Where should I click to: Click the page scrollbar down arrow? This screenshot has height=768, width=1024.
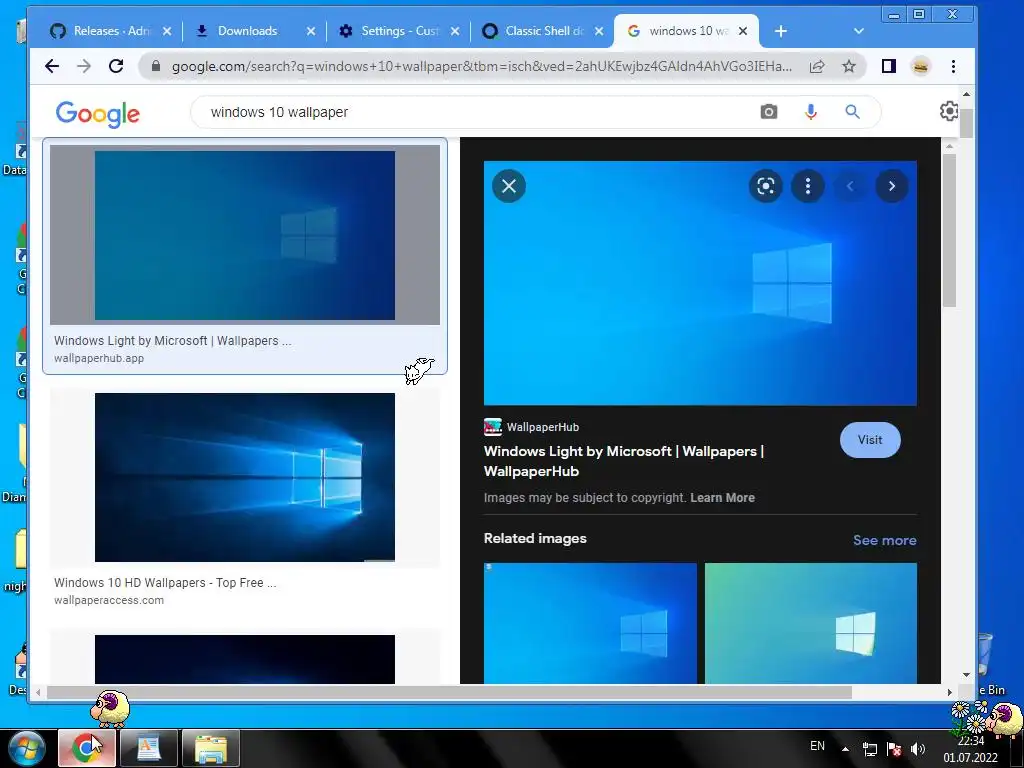tap(966, 675)
